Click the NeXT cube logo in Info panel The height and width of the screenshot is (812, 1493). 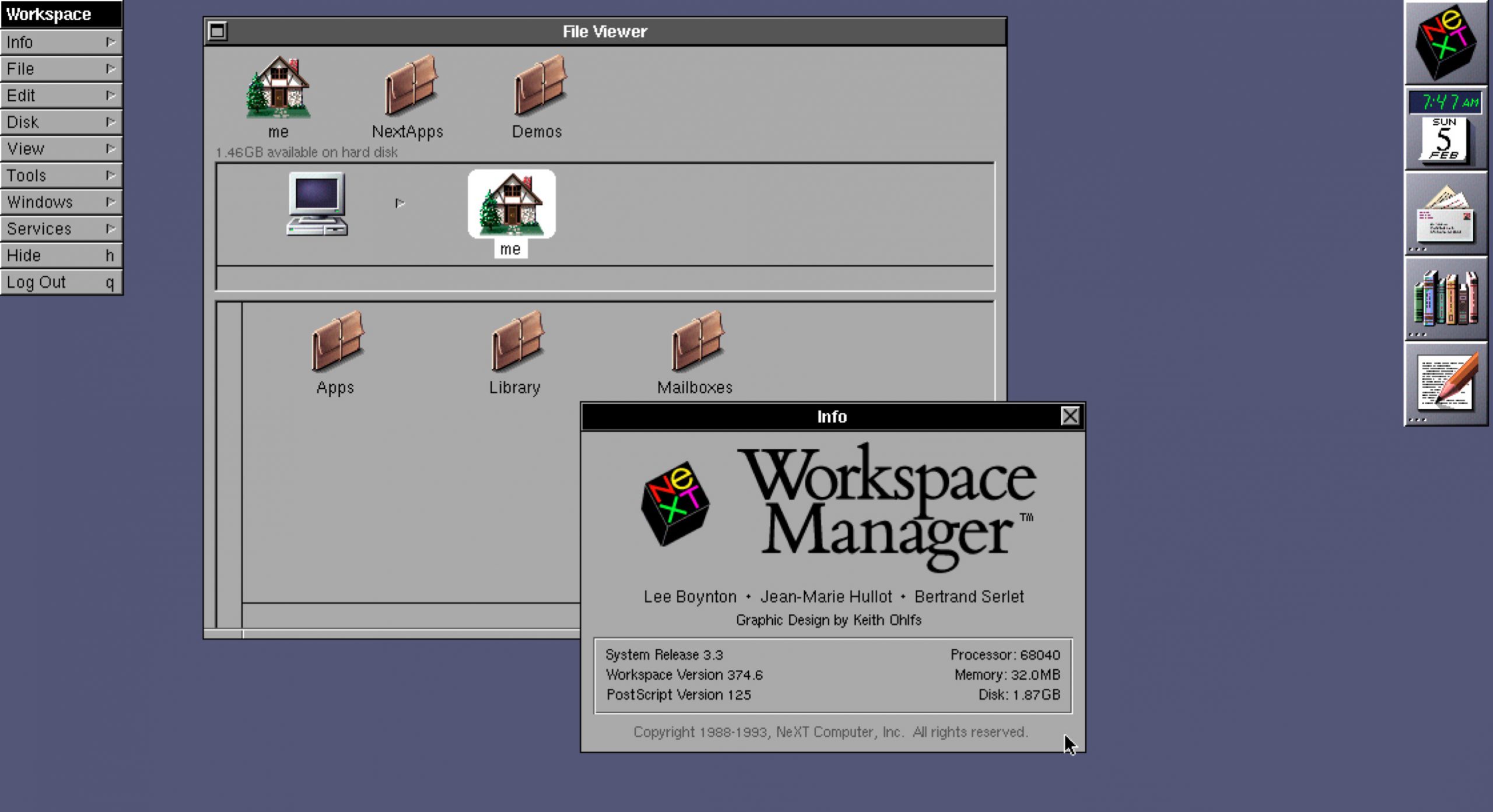coord(675,504)
